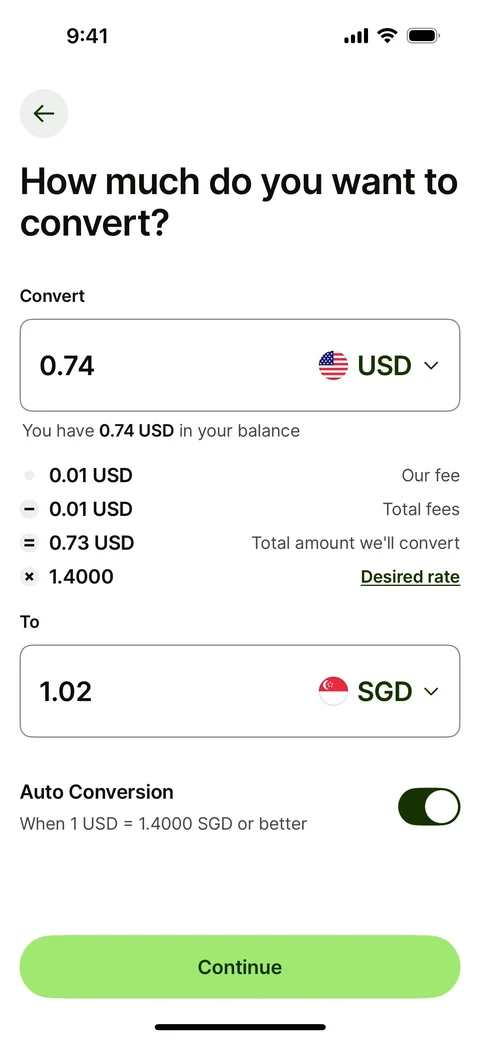The image size is (480, 1040).
Task: Tap the minus icon beside Total fees
Action: click(29, 509)
